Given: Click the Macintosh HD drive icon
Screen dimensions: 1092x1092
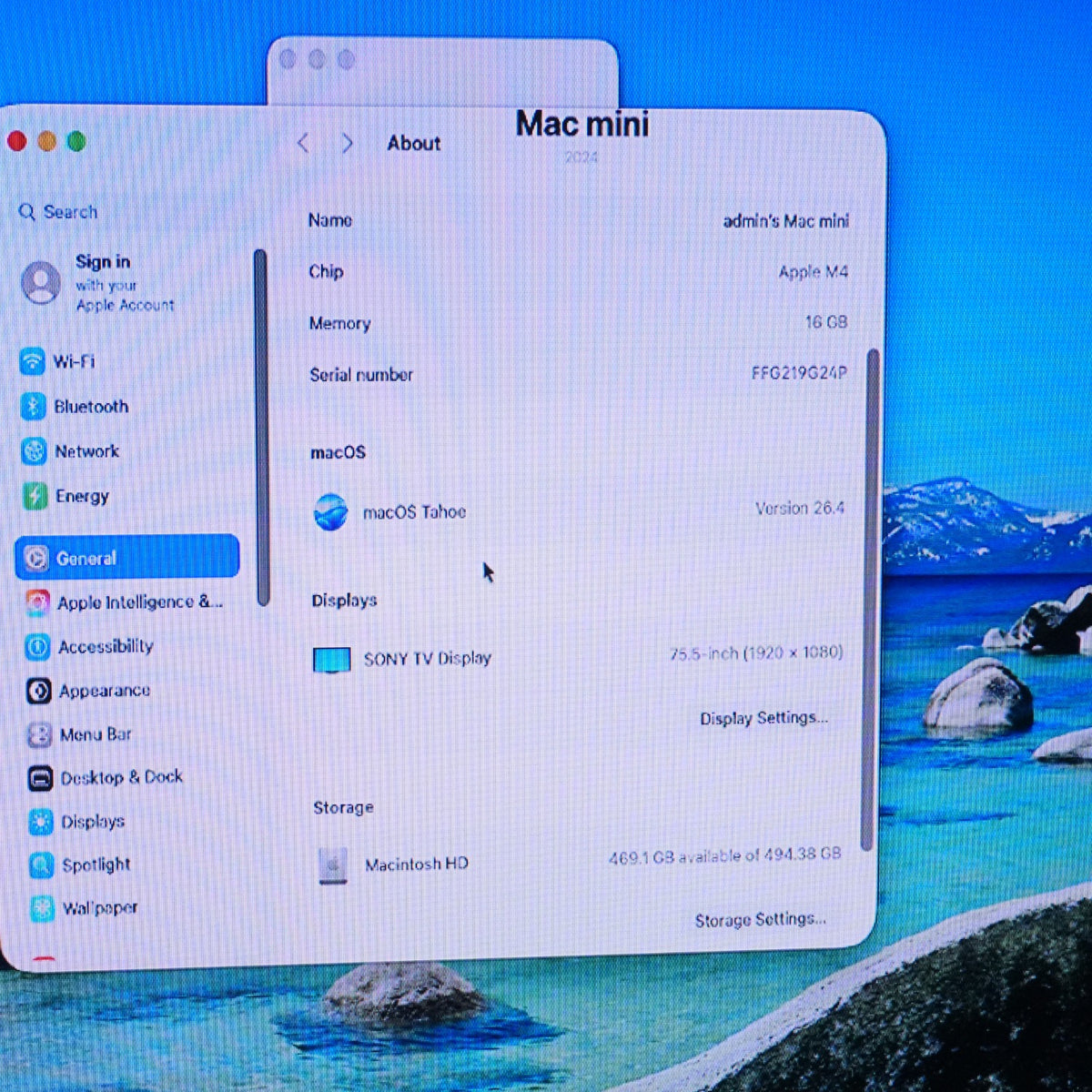Looking at the screenshot, I should (x=333, y=865).
